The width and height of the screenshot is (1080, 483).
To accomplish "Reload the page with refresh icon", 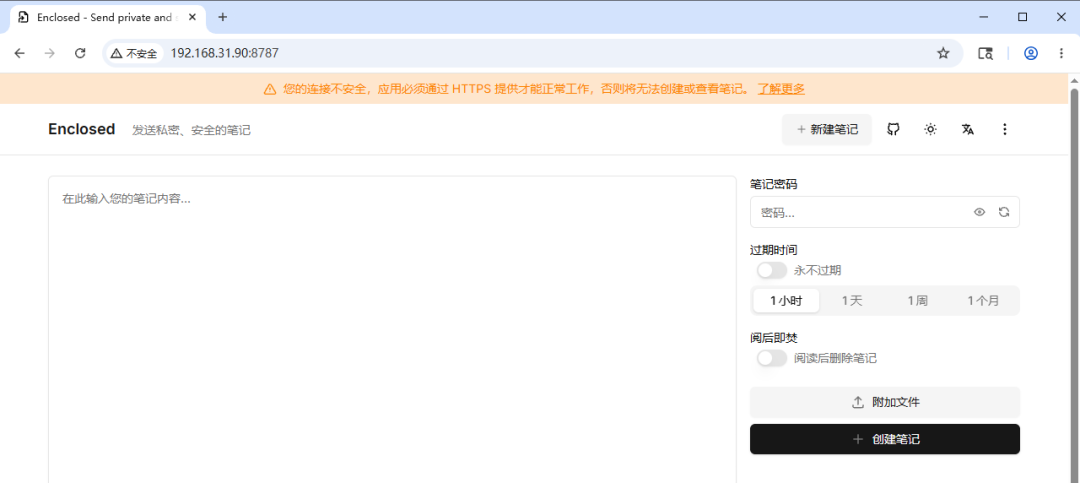I will pyautogui.click(x=80, y=53).
